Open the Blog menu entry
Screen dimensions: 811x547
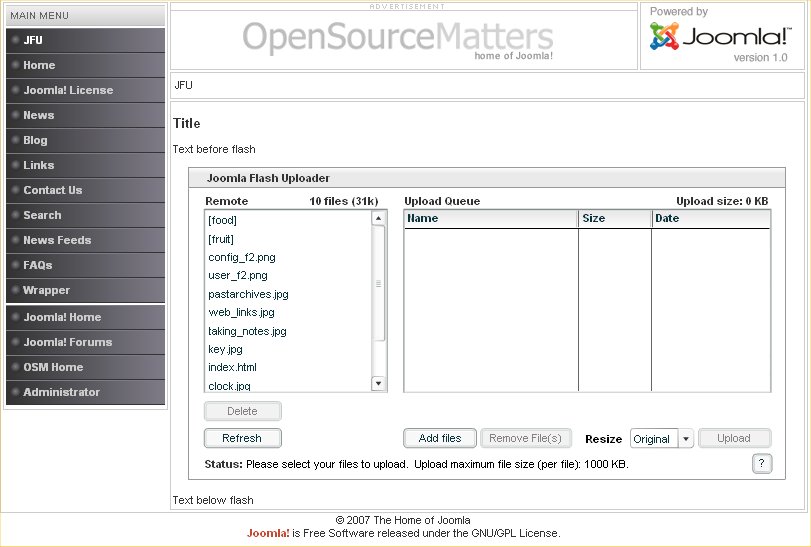click(x=85, y=140)
